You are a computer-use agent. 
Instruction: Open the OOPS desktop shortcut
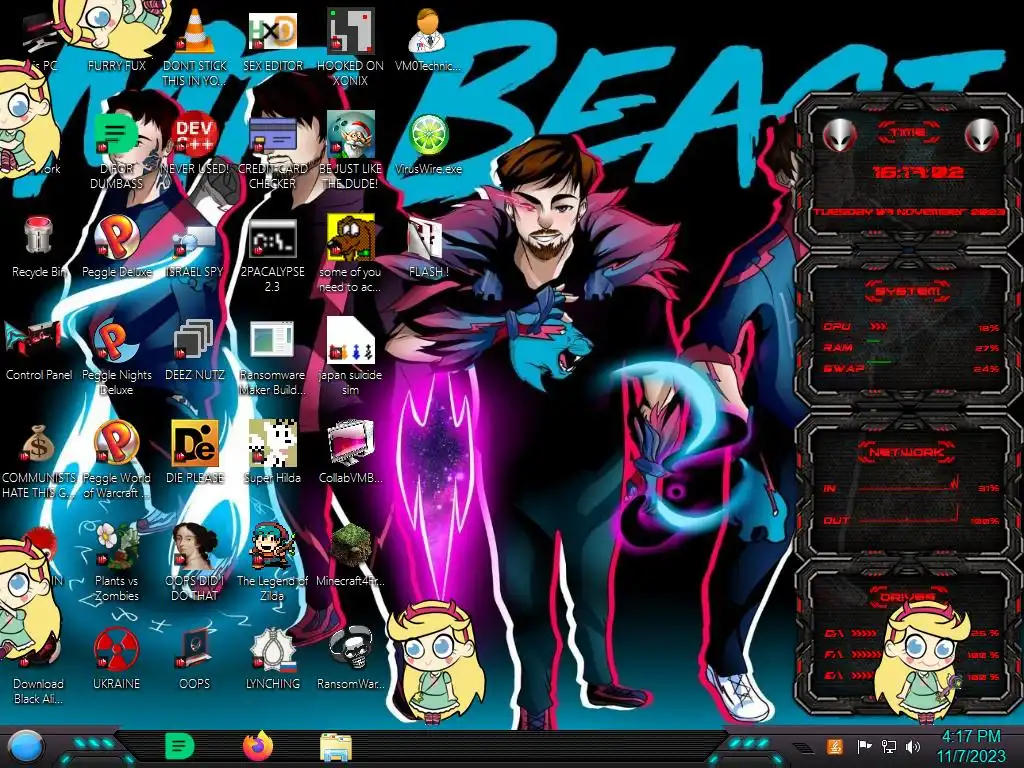pos(195,649)
